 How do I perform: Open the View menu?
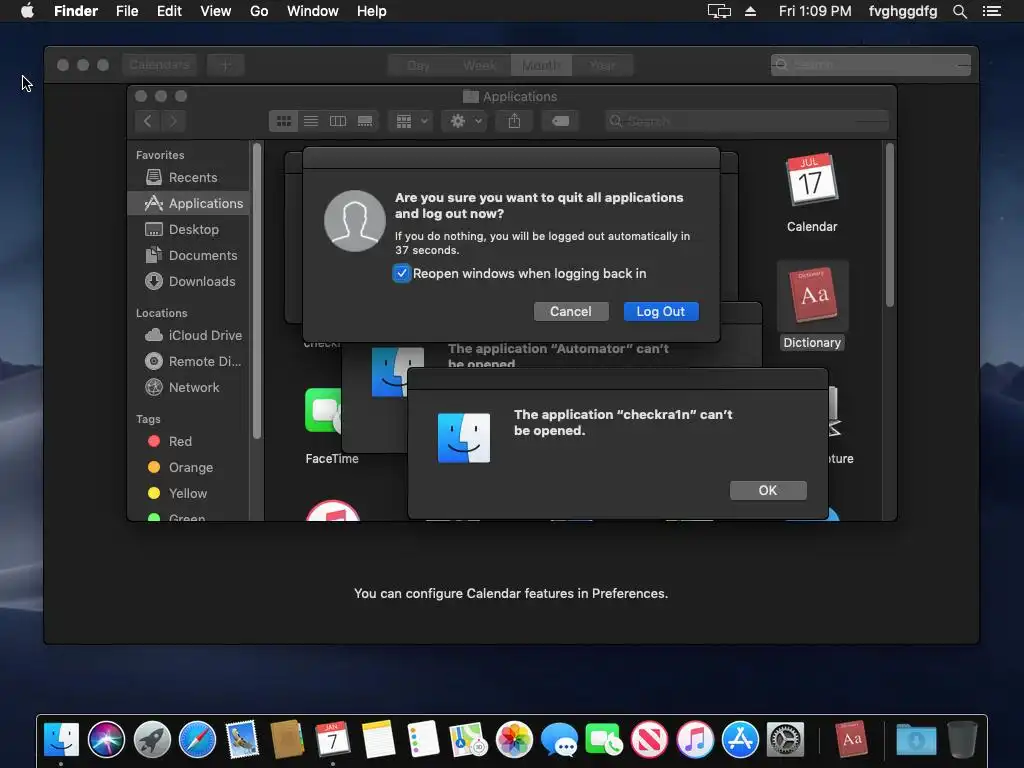(x=216, y=11)
